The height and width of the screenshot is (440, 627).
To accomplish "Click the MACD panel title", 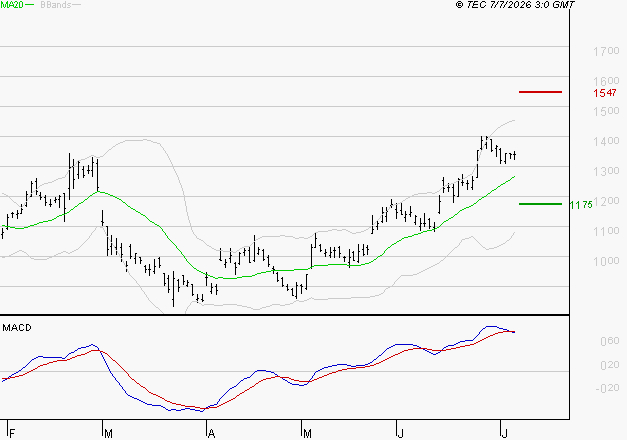I will 17,328.
